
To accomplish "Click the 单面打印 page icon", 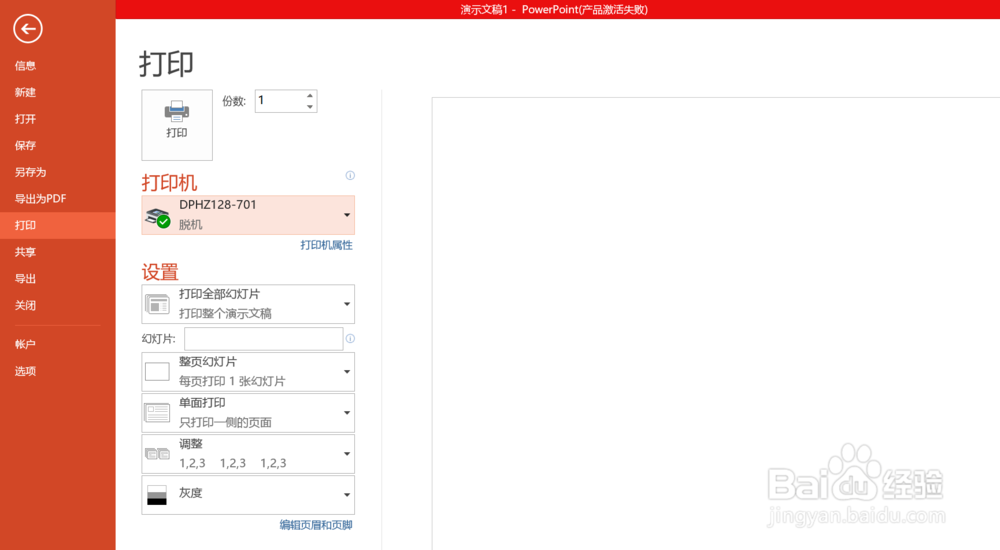I will tap(157, 413).
